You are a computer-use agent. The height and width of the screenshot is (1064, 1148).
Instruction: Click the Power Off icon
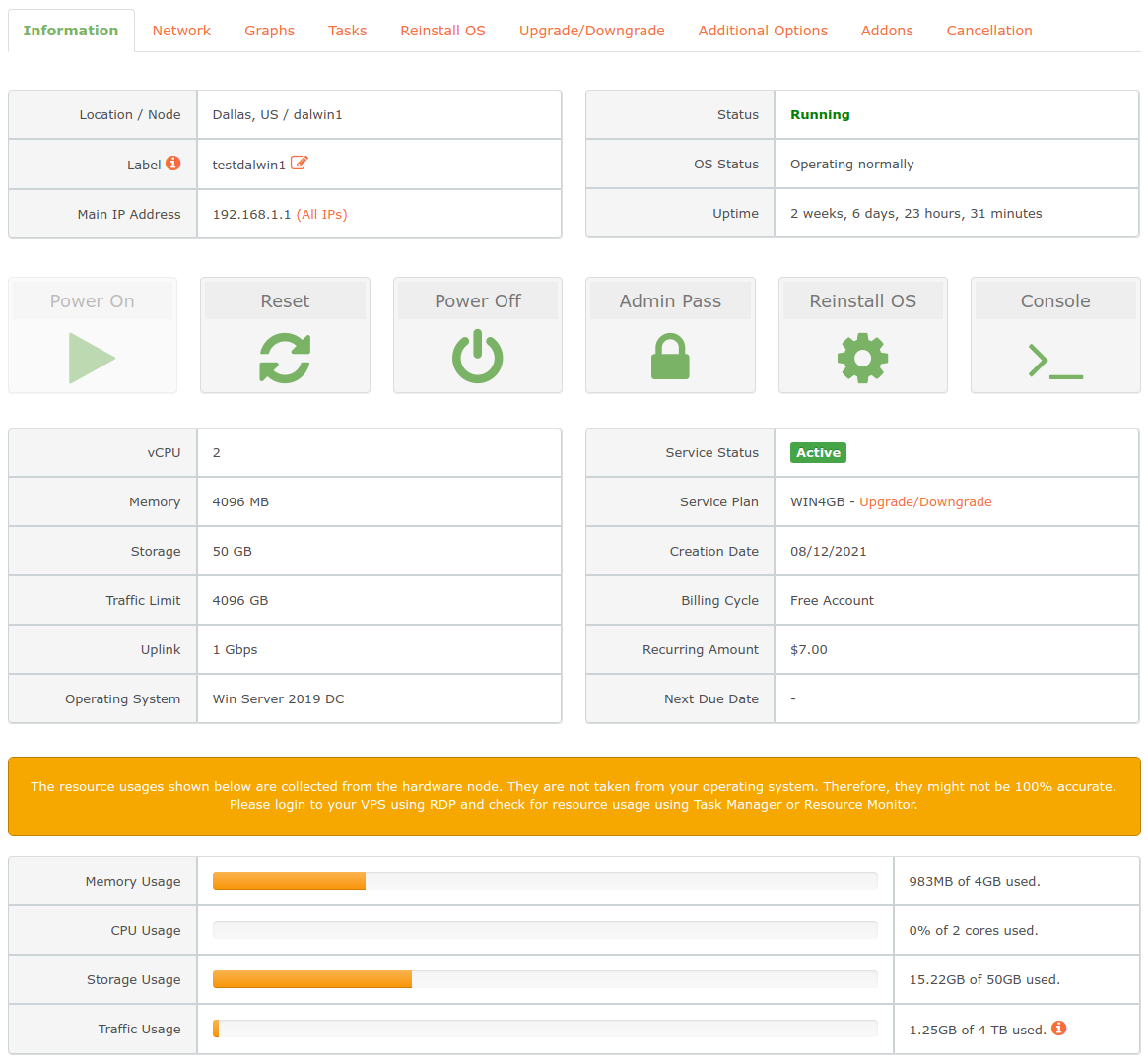(477, 357)
